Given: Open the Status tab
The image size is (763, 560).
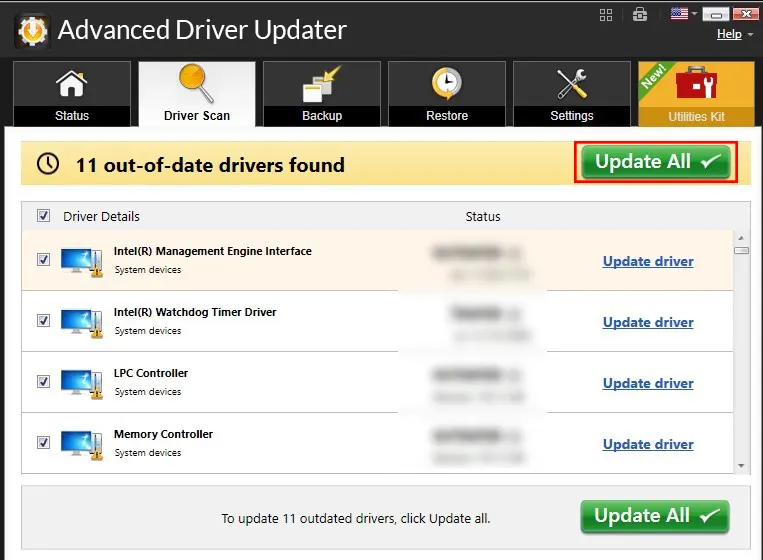Looking at the screenshot, I should coord(72,94).
